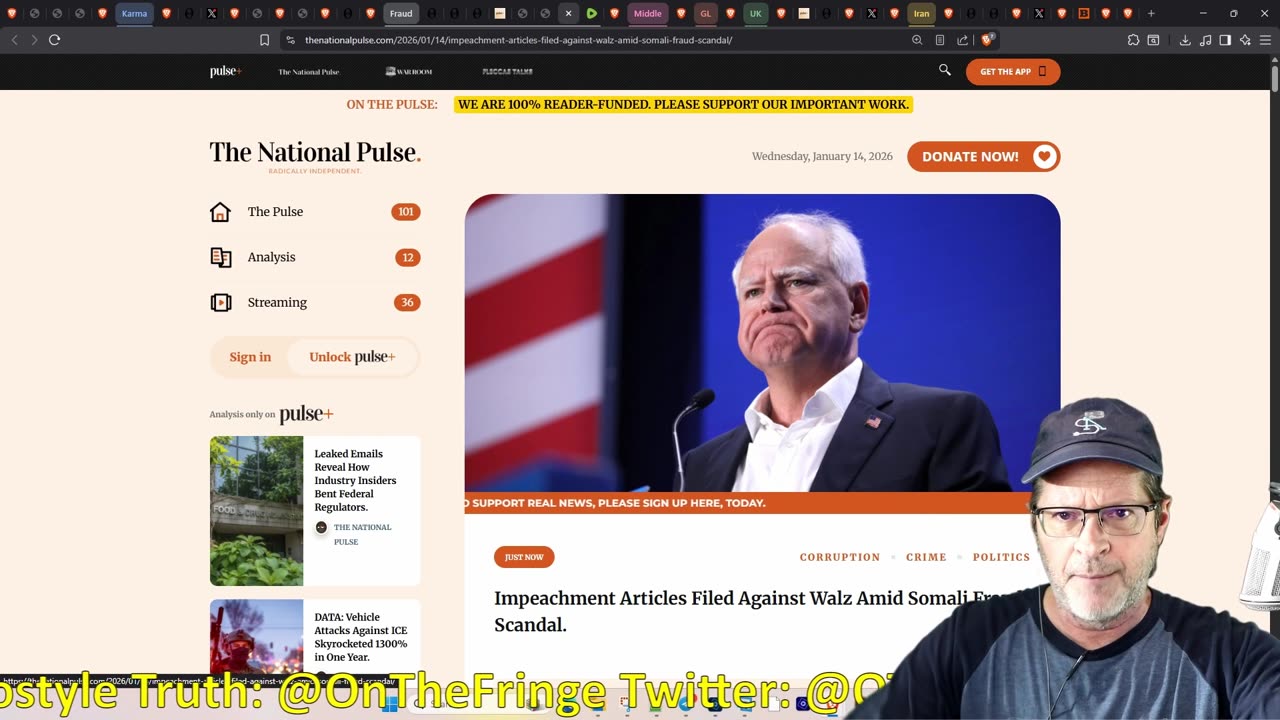Image resolution: width=1280 pixels, height=720 pixels.
Task: Click the Streaming play icon
Action: 220,302
